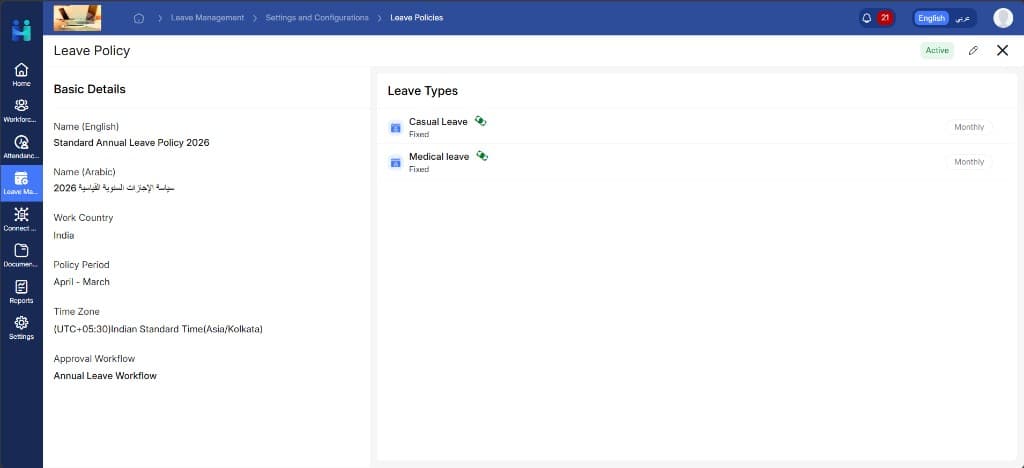The image size is (1024, 468).
Task: Click Monthly tag on Casual Leave row
Action: click(969, 127)
